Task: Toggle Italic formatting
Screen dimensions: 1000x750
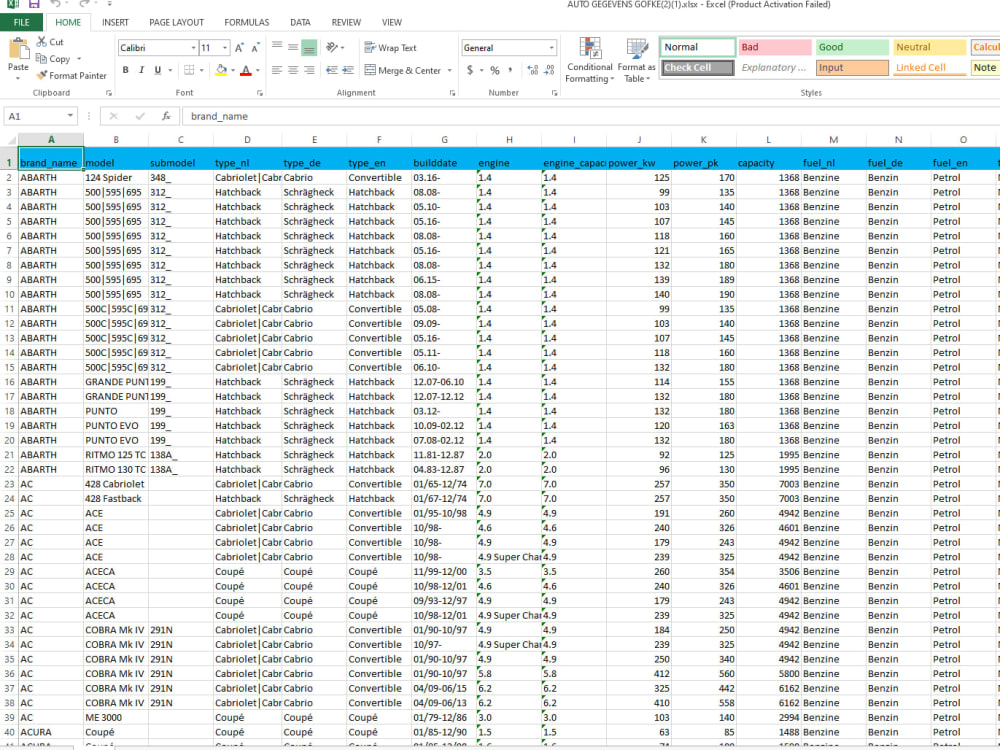Action: [x=142, y=70]
